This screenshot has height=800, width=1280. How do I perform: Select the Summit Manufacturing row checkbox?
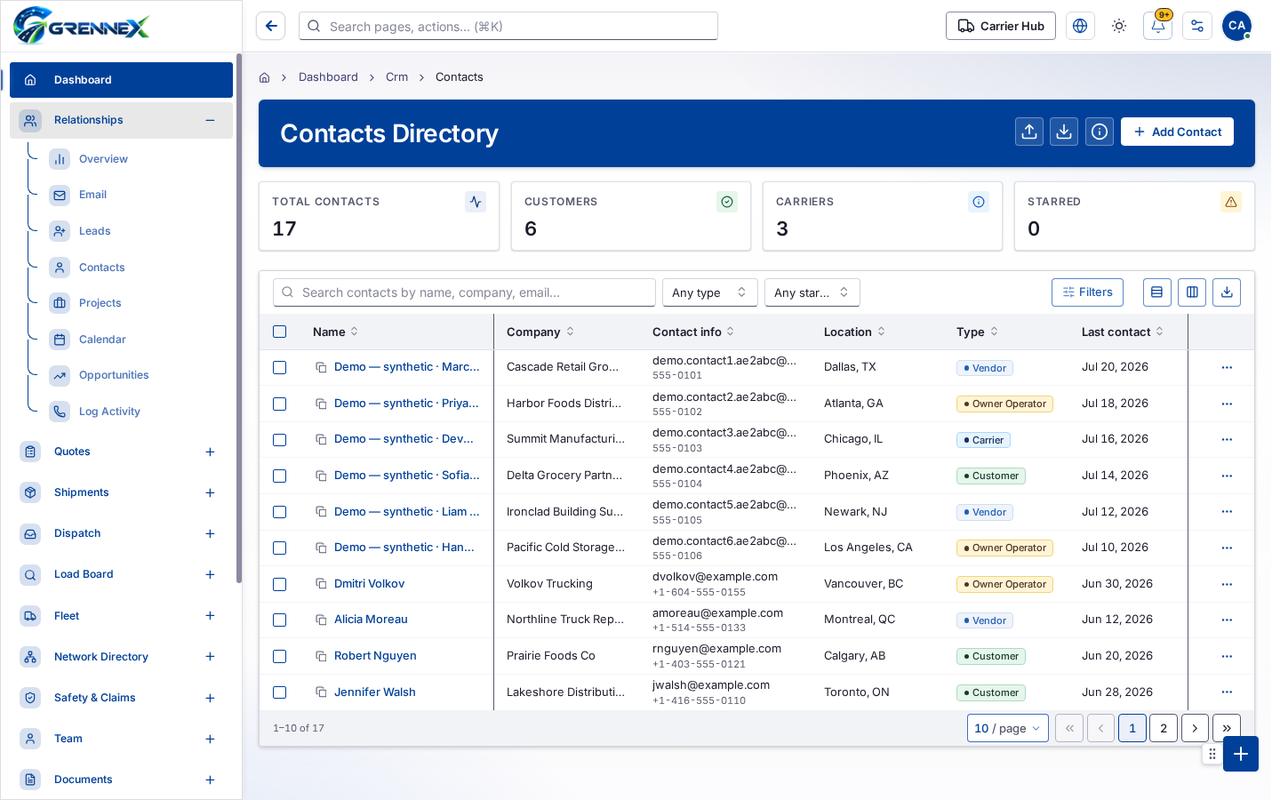point(280,440)
